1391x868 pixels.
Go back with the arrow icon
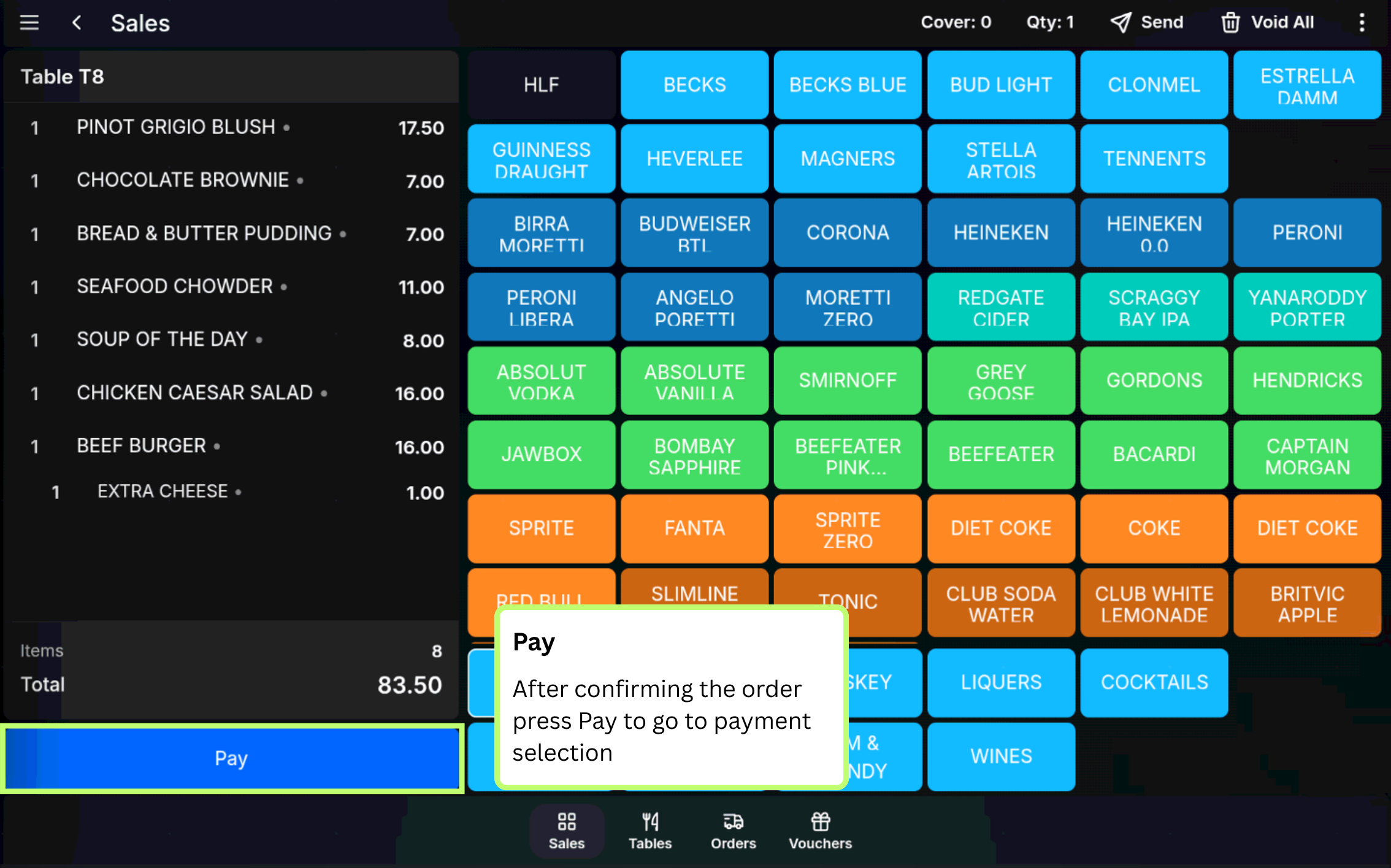(77, 23)
